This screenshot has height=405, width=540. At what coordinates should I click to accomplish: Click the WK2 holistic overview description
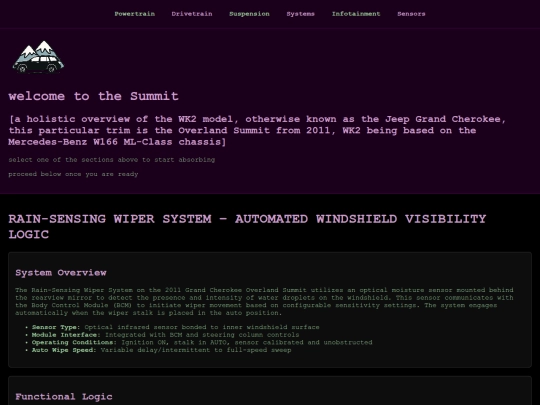tap(257, 131)
